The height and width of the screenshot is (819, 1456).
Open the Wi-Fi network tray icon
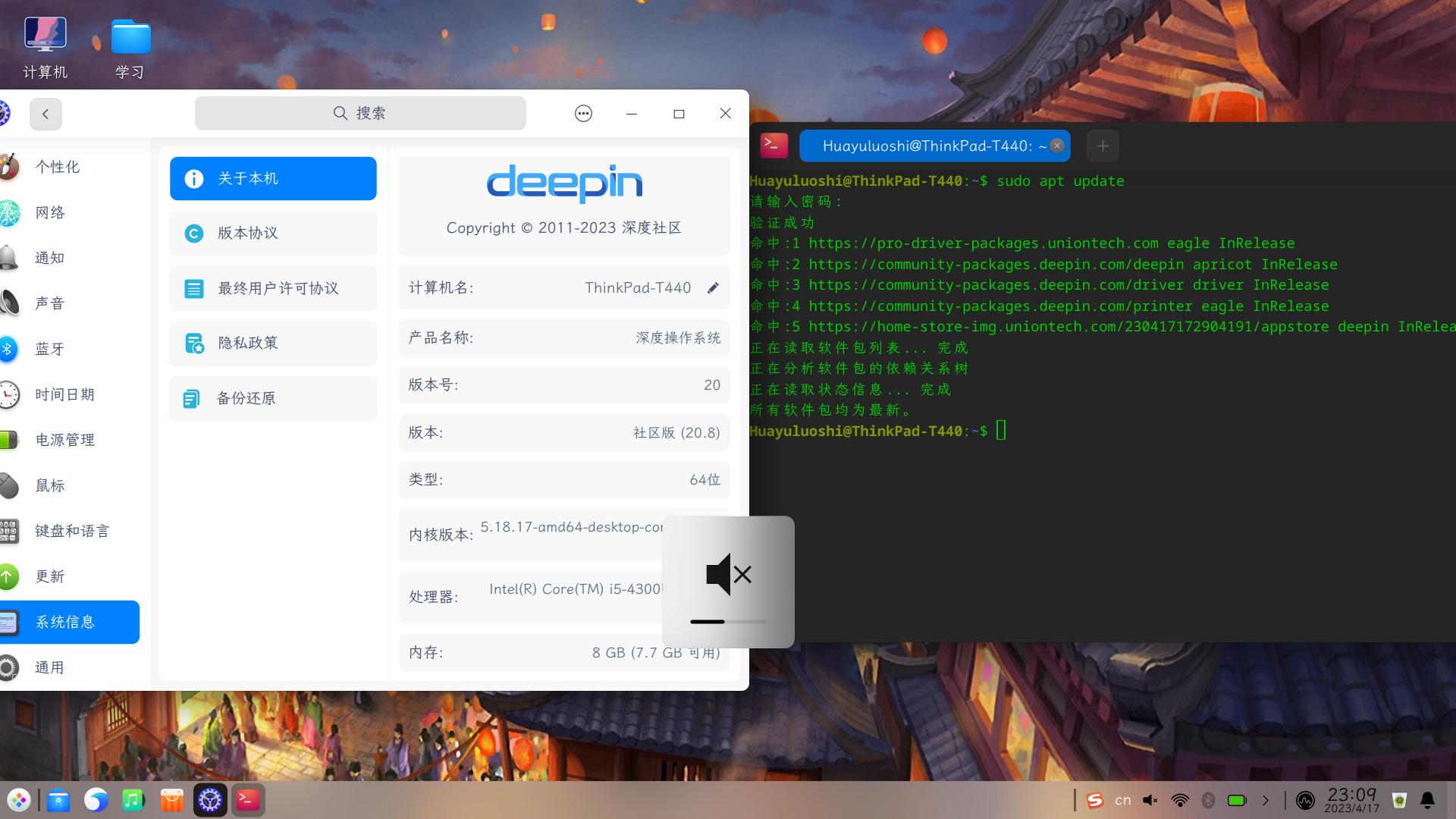pos(1180,800)
